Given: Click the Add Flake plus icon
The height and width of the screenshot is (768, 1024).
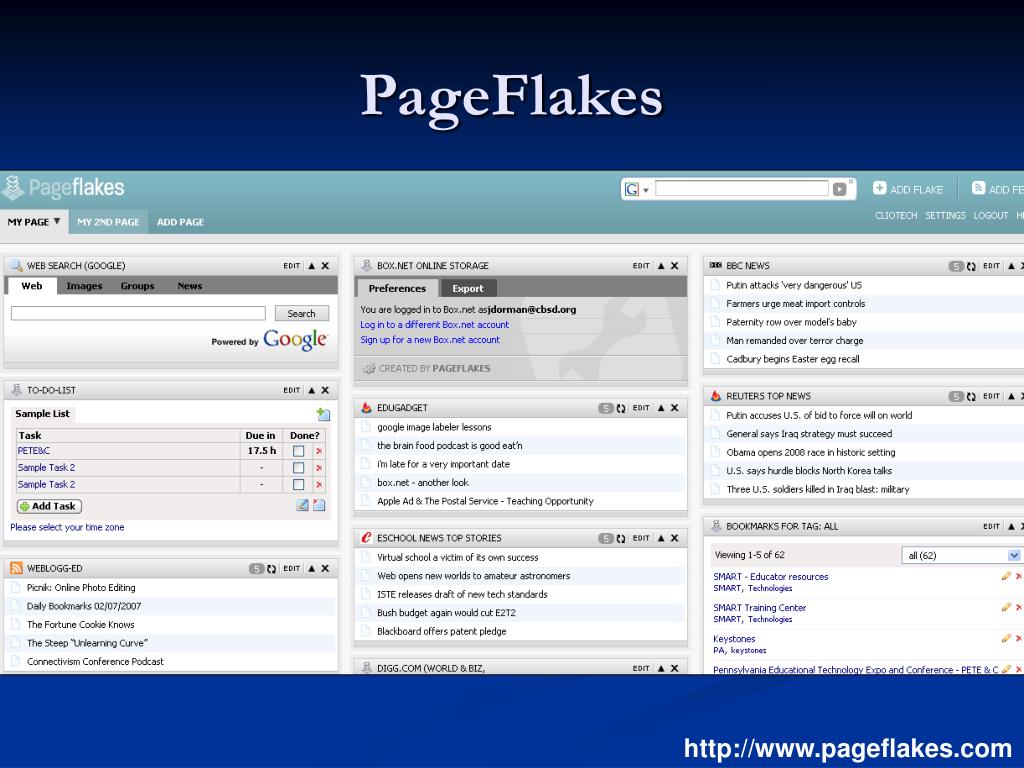Looking at the screenshot, I should [x=879, y=188].
